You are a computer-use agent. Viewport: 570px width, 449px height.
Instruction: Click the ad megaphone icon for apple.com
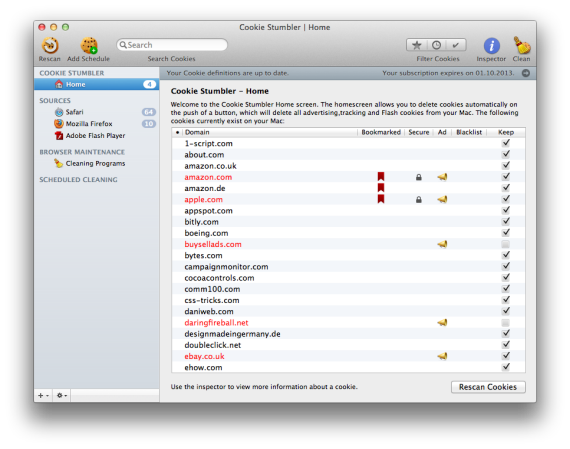point(442,200)
